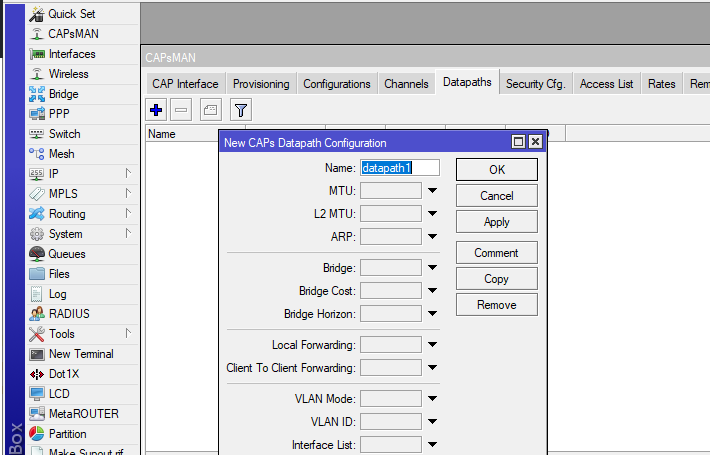Expand the ARP field arrow
Viewport: 710px width, 455px height.
point(432,237)
